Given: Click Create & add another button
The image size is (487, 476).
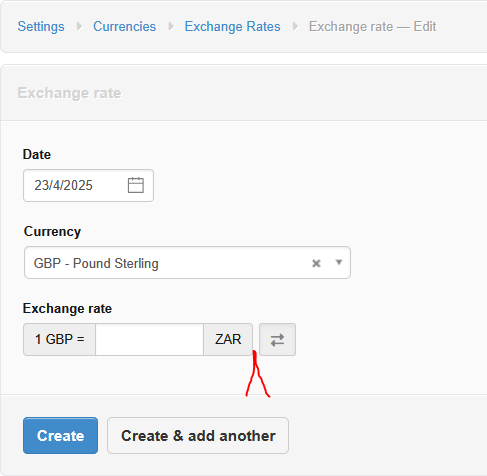Looking at the screenshot, I should (x=198, y=436).
